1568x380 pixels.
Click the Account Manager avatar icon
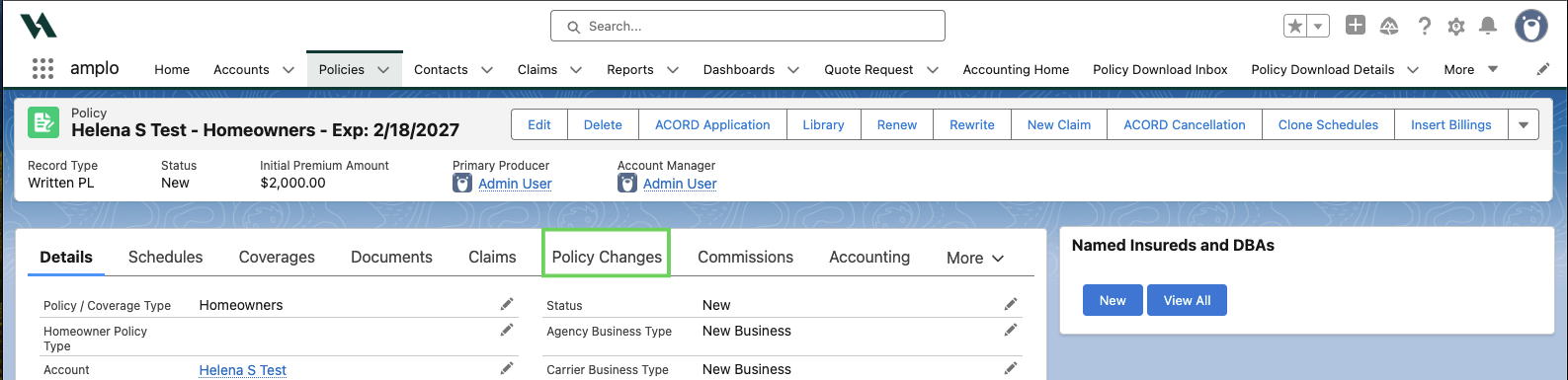[x=627, y=183]
